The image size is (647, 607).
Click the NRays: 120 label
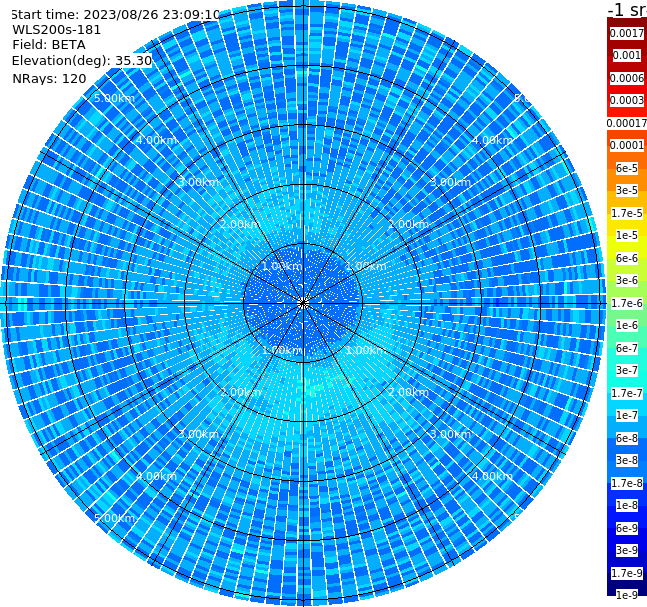click(49, 78)
